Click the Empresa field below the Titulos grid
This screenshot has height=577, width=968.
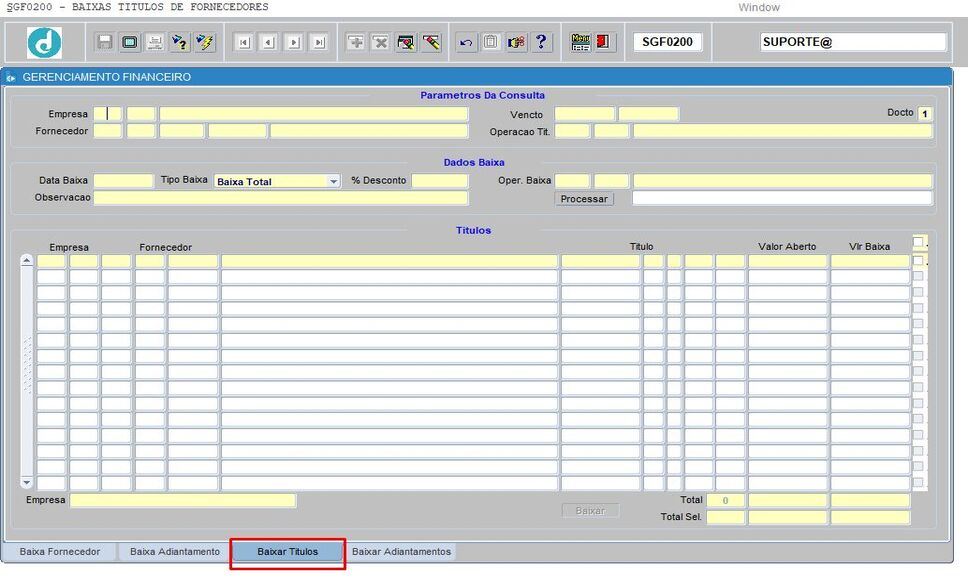[183, 500]
